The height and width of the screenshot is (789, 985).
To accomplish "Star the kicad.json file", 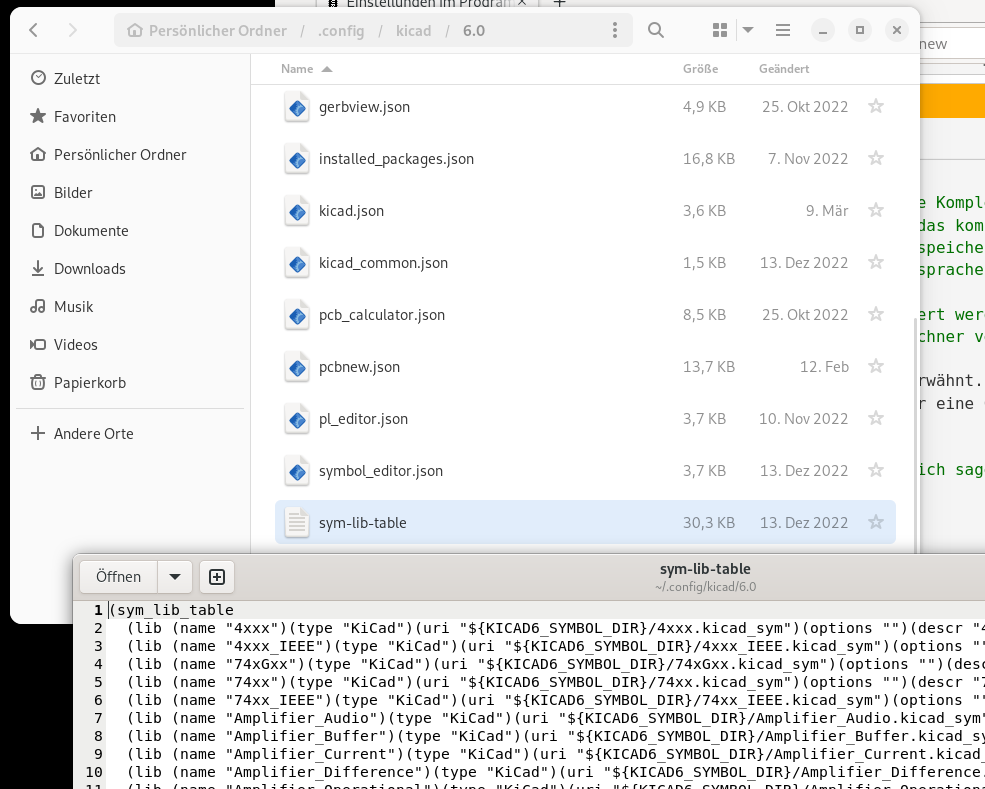I will [x=876, y=210].
